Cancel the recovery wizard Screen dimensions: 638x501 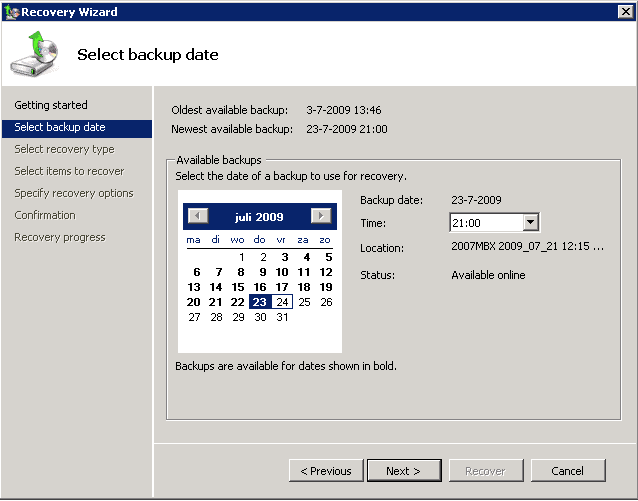click(568, 471)
